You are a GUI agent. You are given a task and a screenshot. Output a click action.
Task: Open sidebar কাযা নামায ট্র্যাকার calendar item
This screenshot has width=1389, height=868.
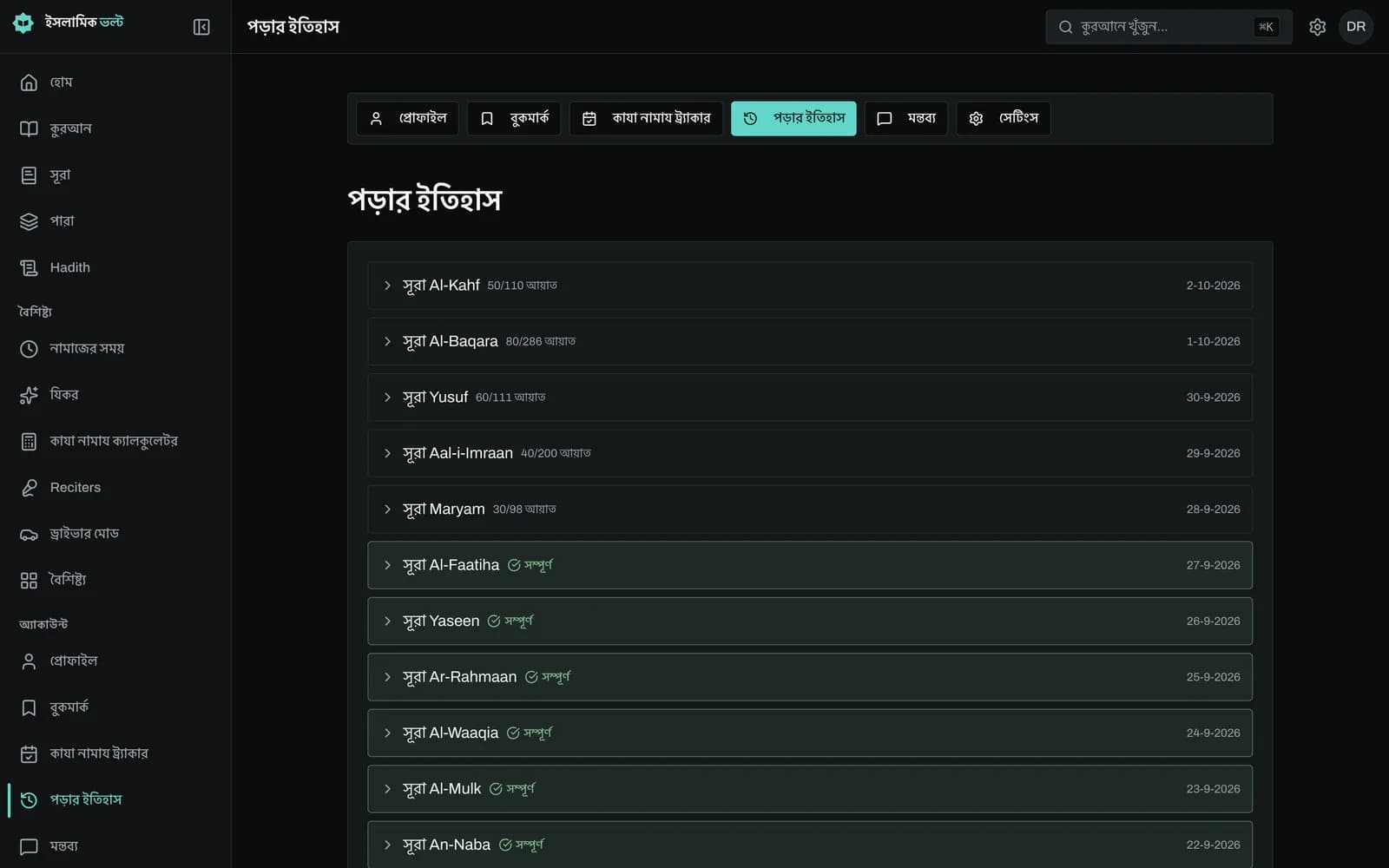[x=115, y=753]
